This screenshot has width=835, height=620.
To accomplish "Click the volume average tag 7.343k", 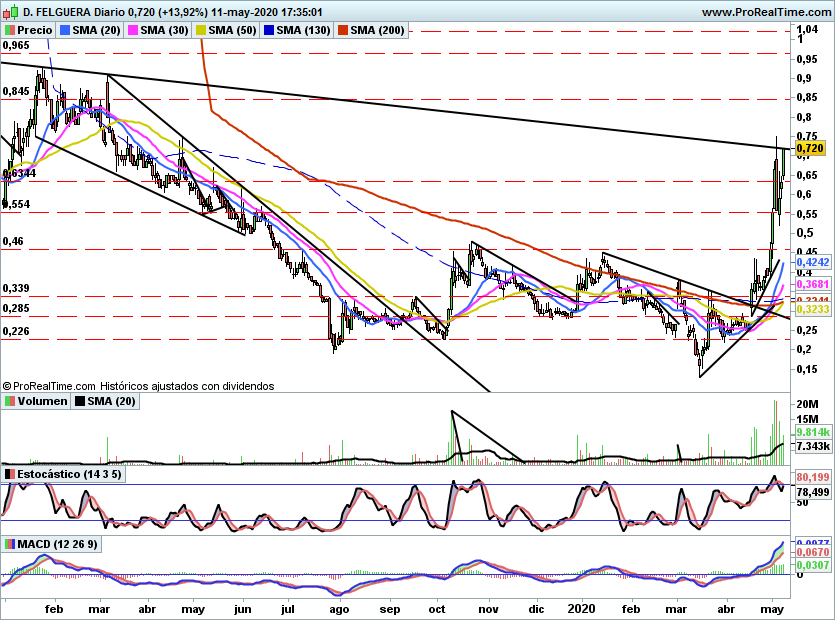I will [813, 446].
